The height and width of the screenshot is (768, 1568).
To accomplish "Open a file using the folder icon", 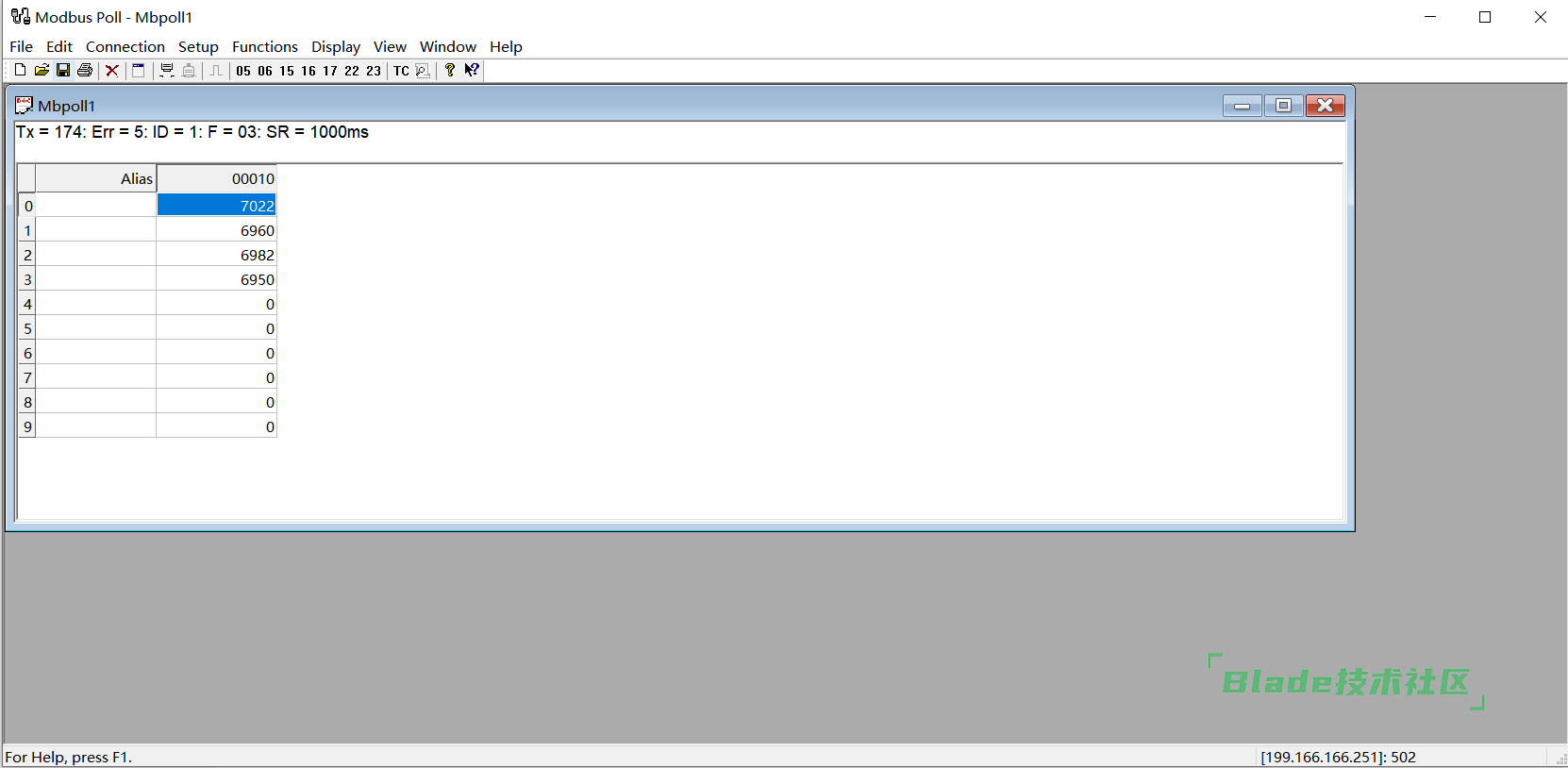I will click(x=42, y=71).
